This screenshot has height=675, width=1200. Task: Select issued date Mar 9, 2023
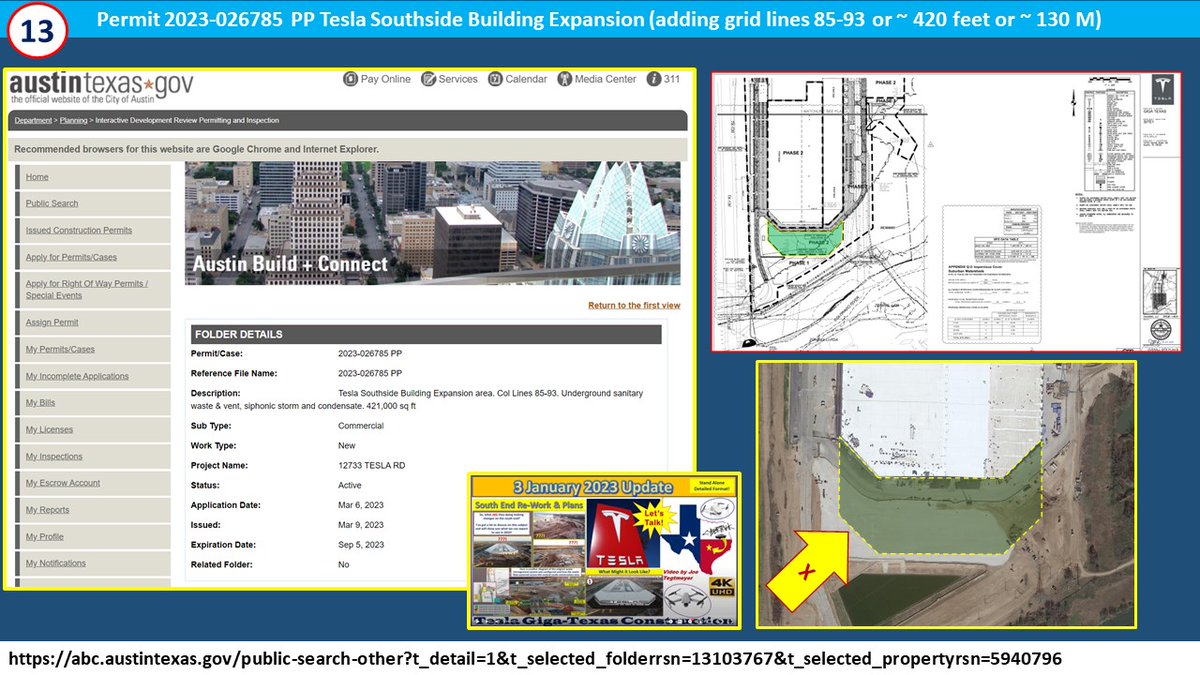point(361,525)
